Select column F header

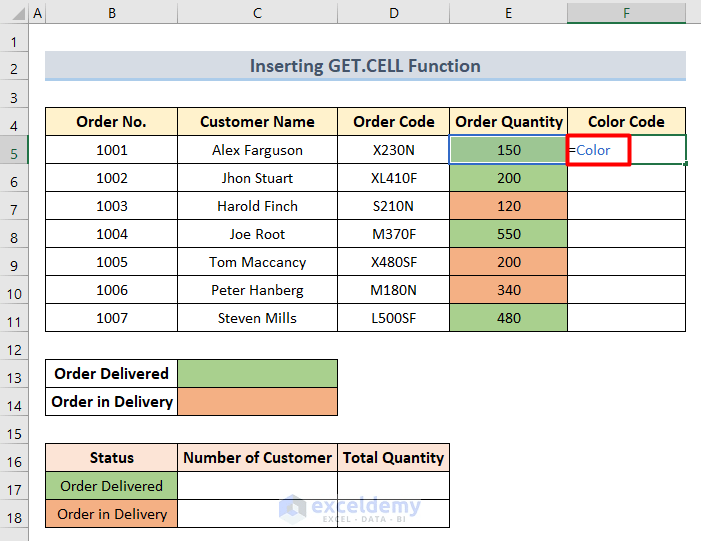click(626, 13)
